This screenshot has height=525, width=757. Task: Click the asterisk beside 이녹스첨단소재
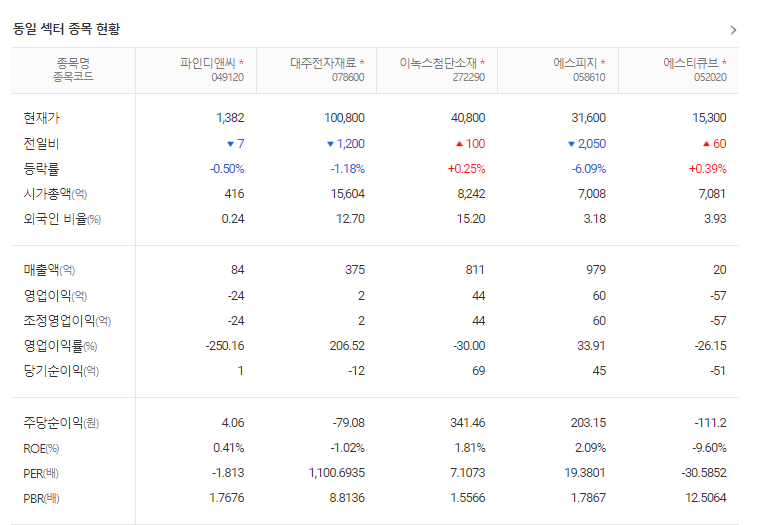[x=482, y=62]
